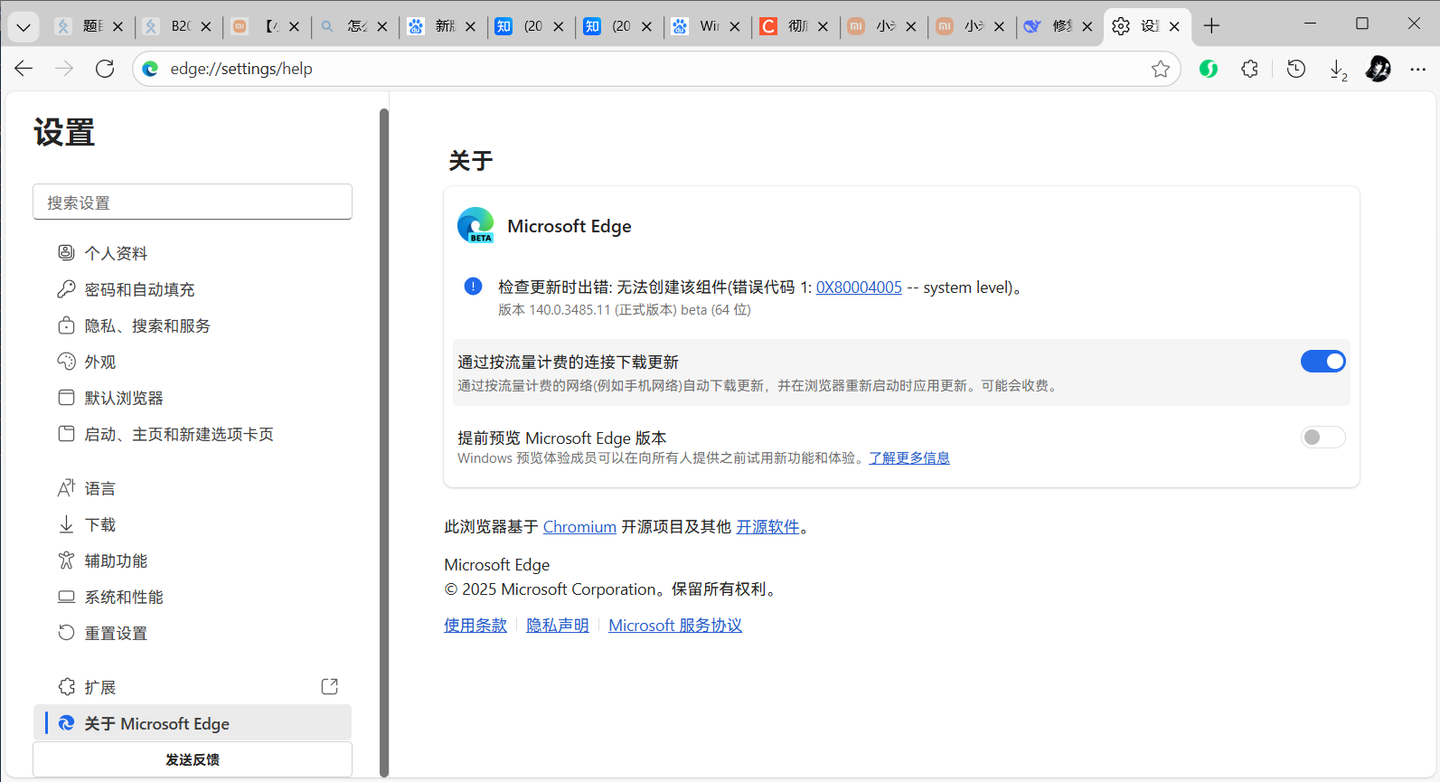Open the Chromium project link
The height and width of the screenshot is (782, 1440).
(579, 526)
